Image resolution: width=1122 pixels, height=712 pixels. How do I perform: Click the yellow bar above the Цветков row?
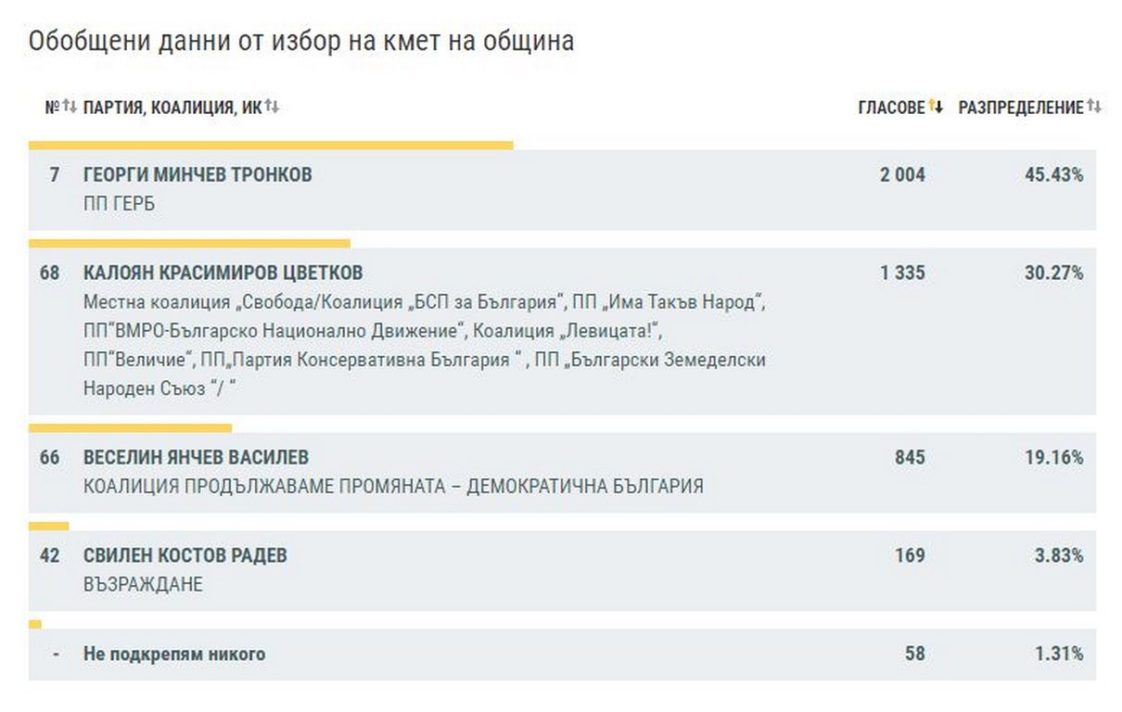pos(189,243)
